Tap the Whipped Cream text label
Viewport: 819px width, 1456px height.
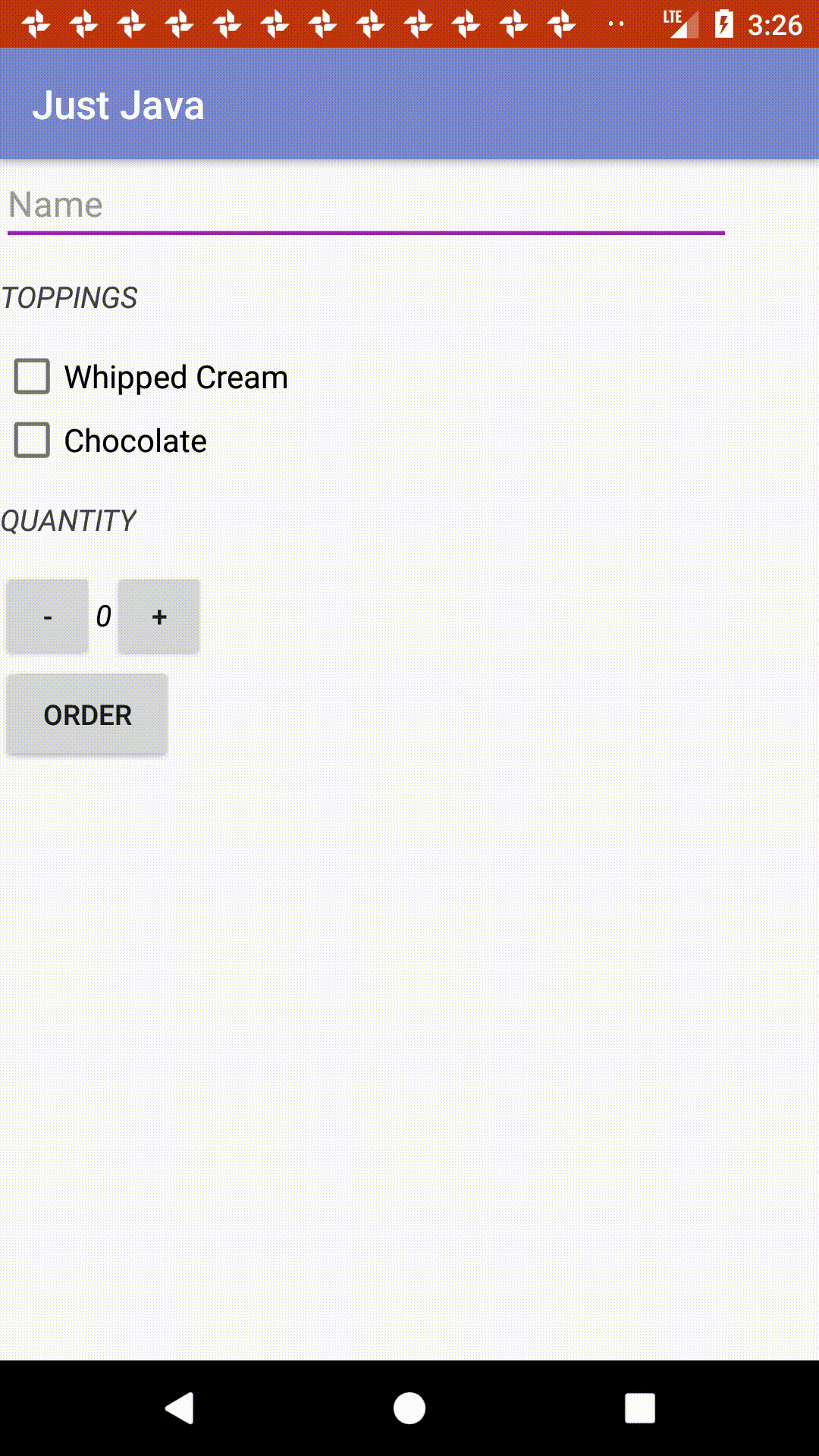click(x=176, y=377)
